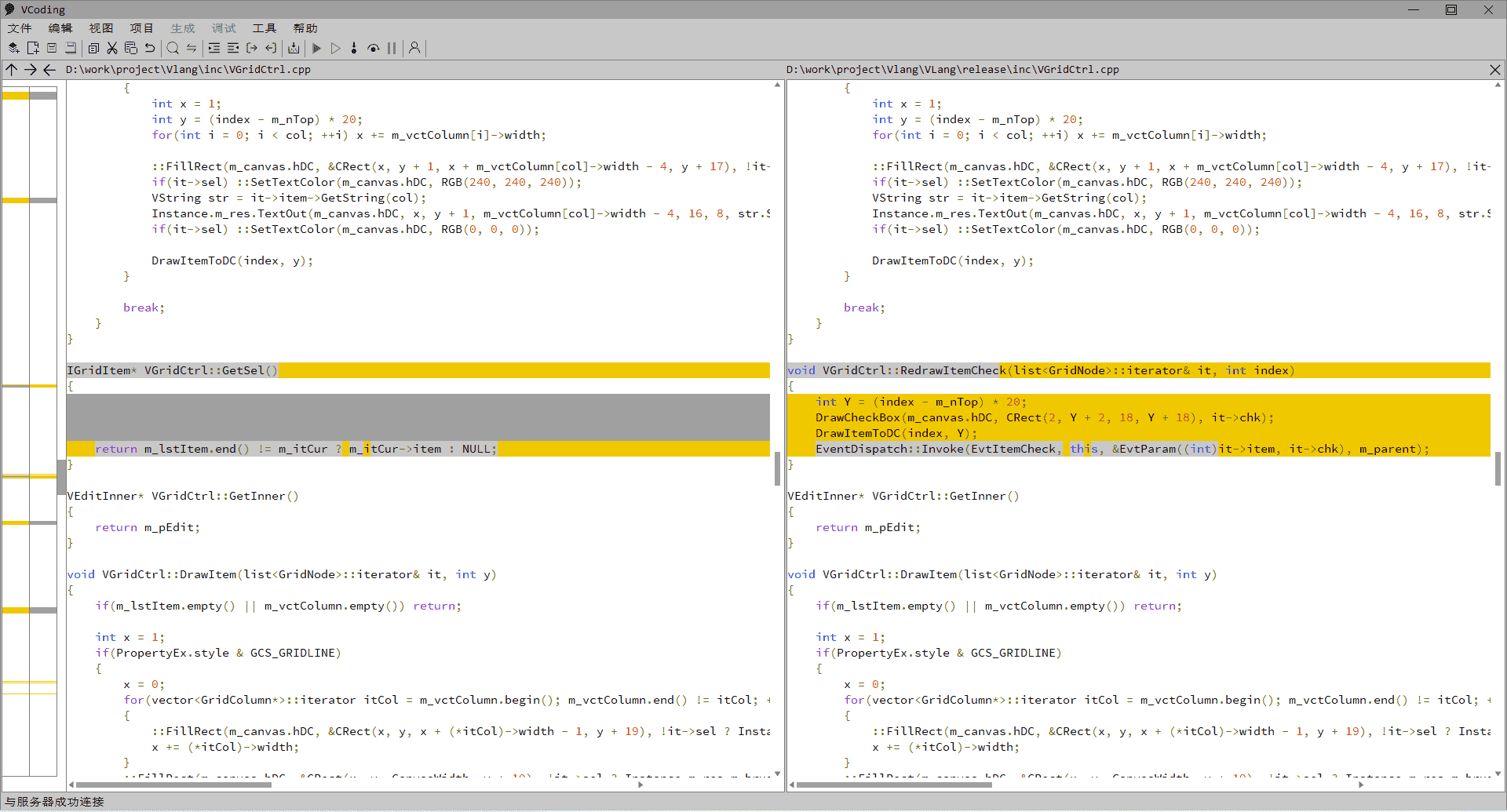Click the paste icon
The image size is (1507, 812).
click(x=131, y=48)
